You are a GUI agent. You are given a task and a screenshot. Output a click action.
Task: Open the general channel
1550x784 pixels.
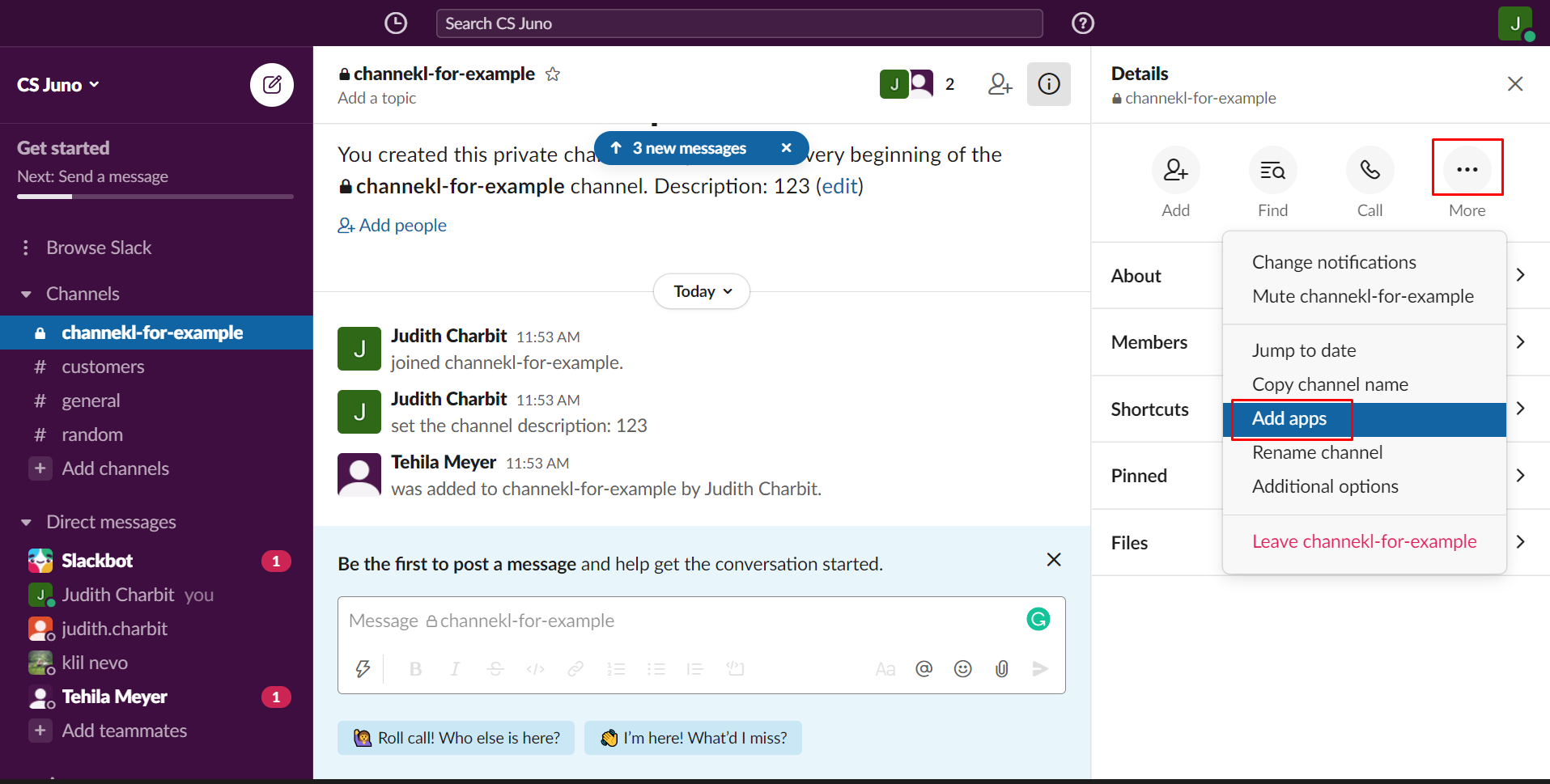[156, 400]
